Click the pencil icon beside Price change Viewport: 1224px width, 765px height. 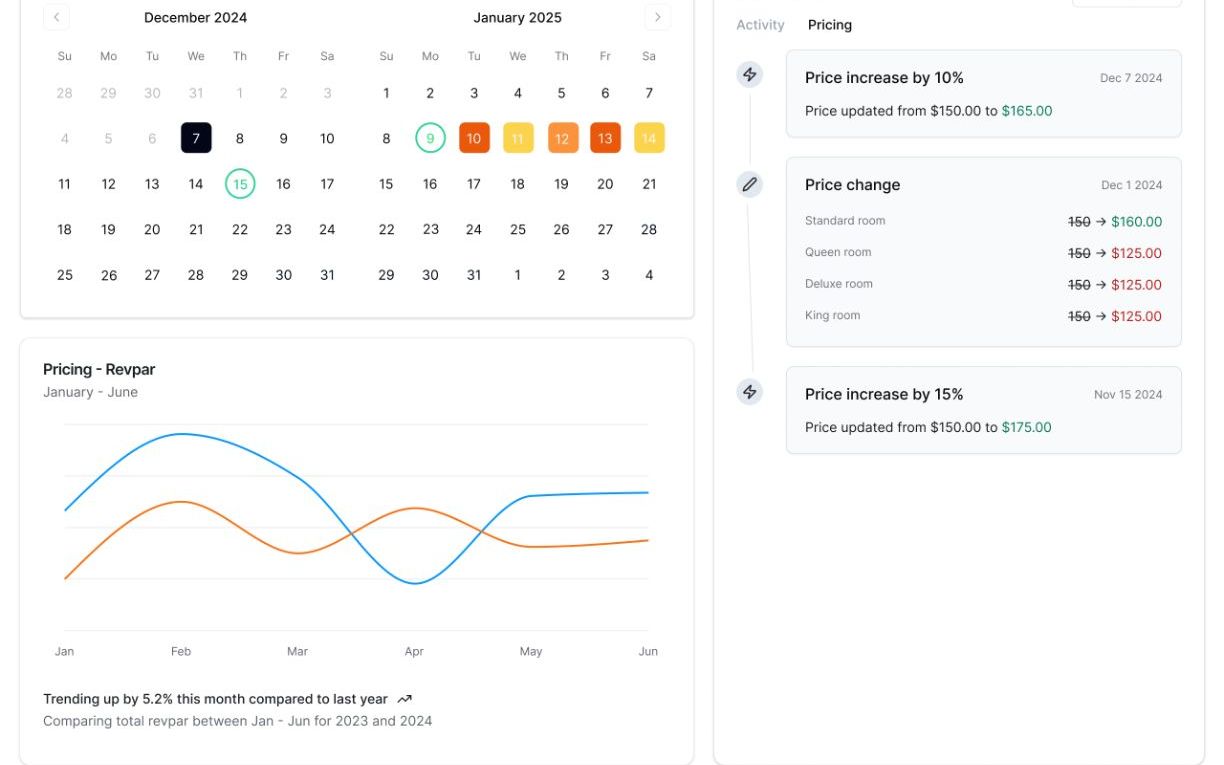pos(750,184)
